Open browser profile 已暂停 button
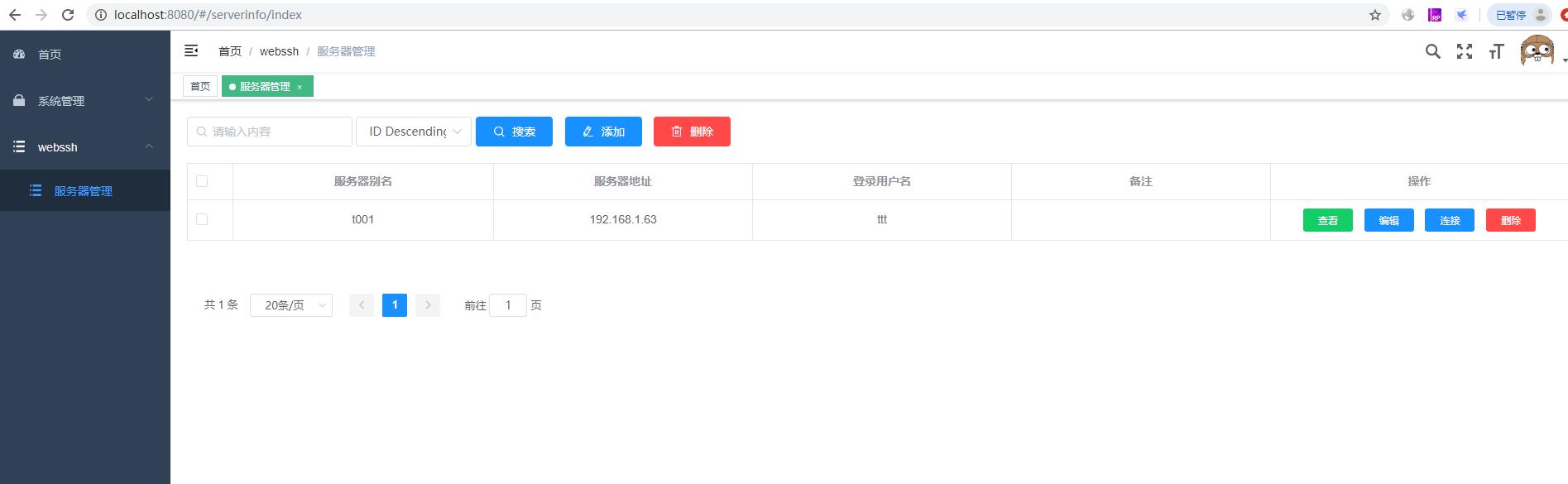1568x484 pixels. click(x=1519, y=15)
